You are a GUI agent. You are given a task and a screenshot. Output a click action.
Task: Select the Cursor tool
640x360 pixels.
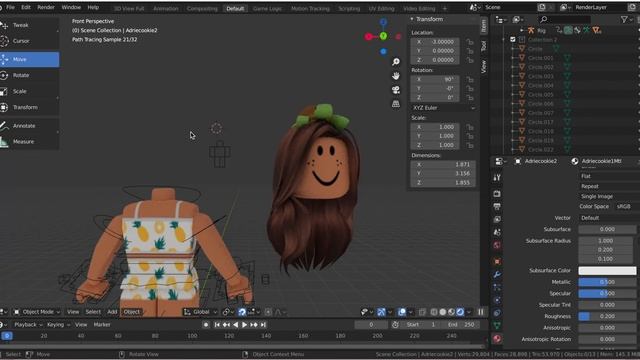[29, 41]
